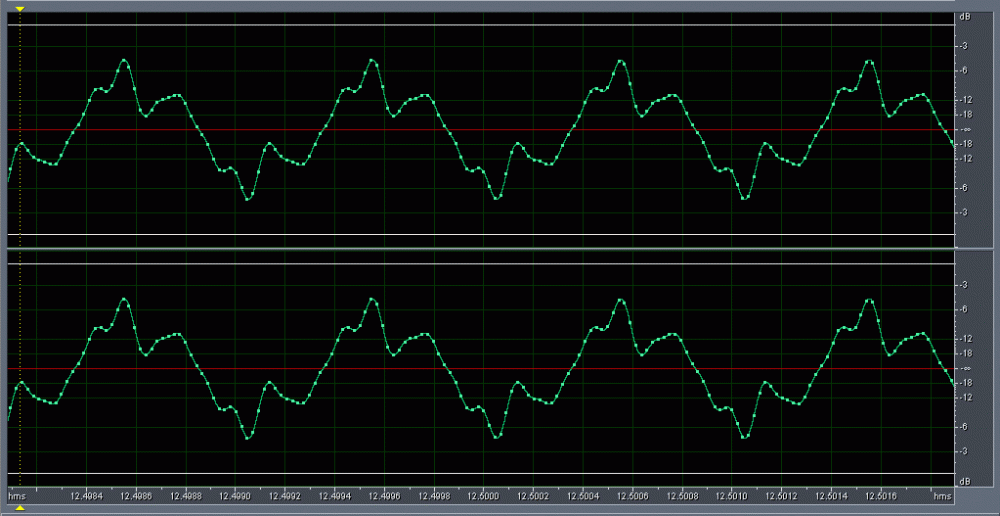This screenshot has height=516, width=1000.
Task: Click the lower channel's top -6 dB label
Action: tap(964, 309)
